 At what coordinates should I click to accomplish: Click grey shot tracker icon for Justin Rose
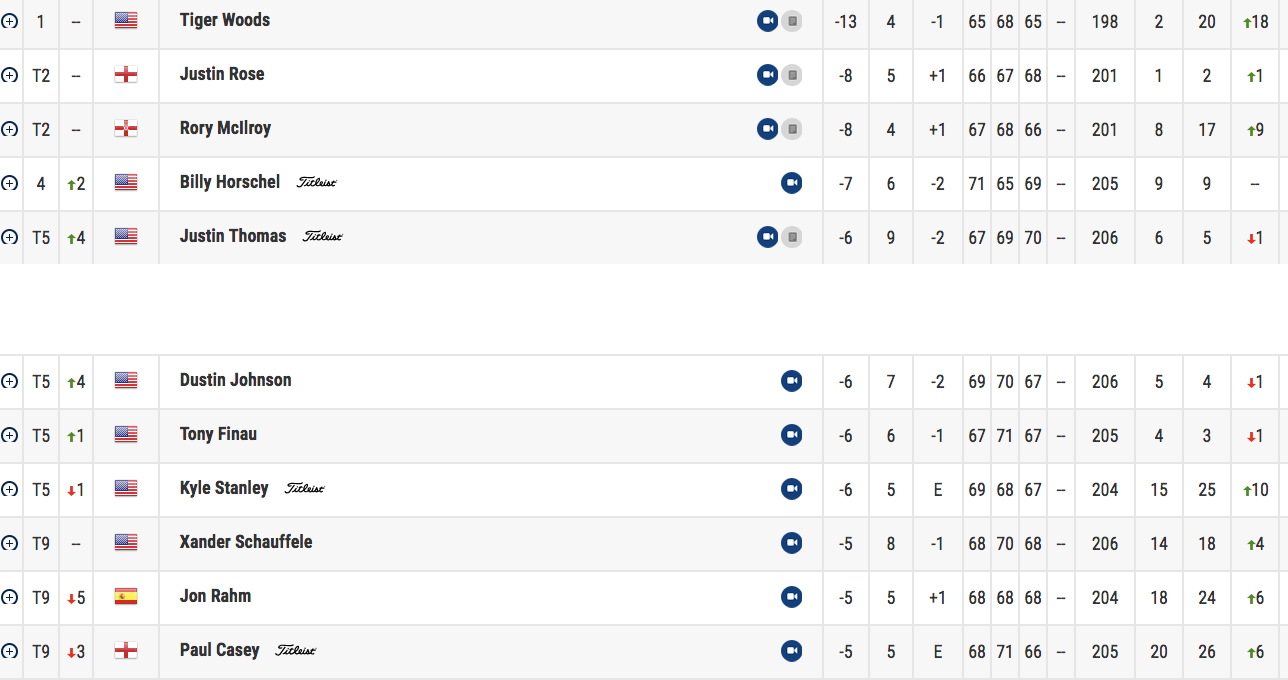[792, 75]
